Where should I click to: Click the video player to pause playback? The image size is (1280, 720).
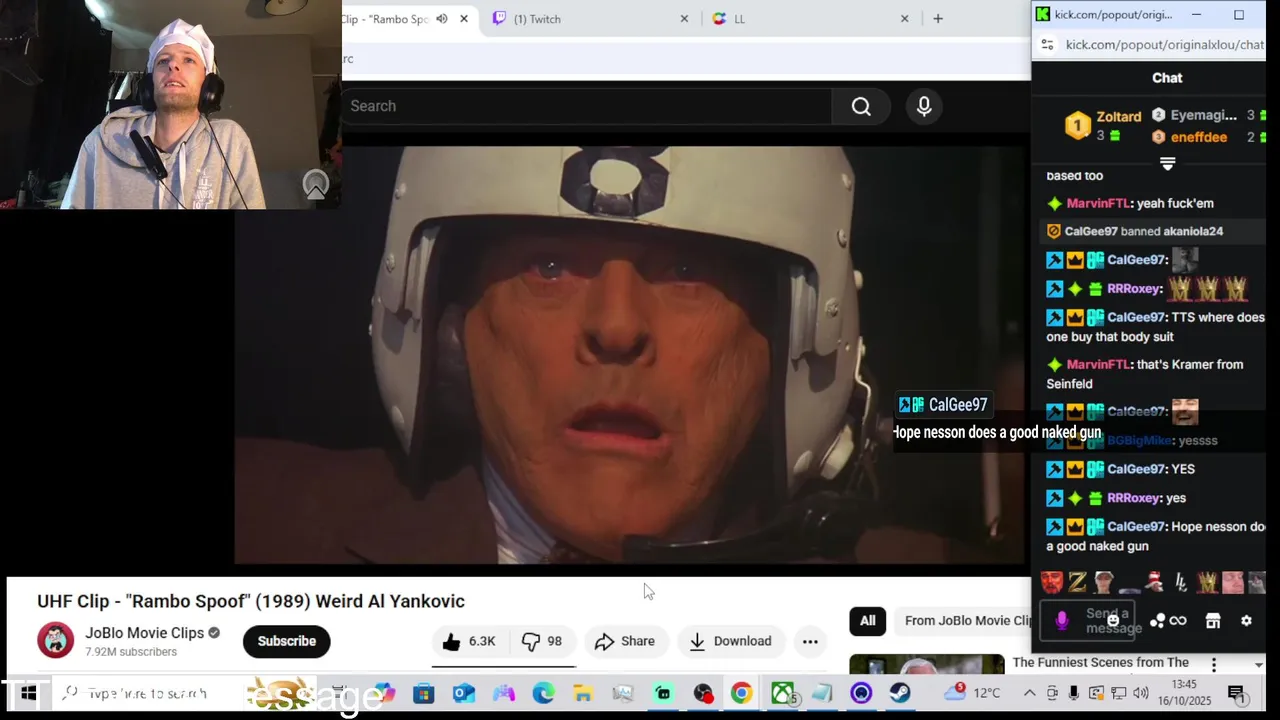630,355
